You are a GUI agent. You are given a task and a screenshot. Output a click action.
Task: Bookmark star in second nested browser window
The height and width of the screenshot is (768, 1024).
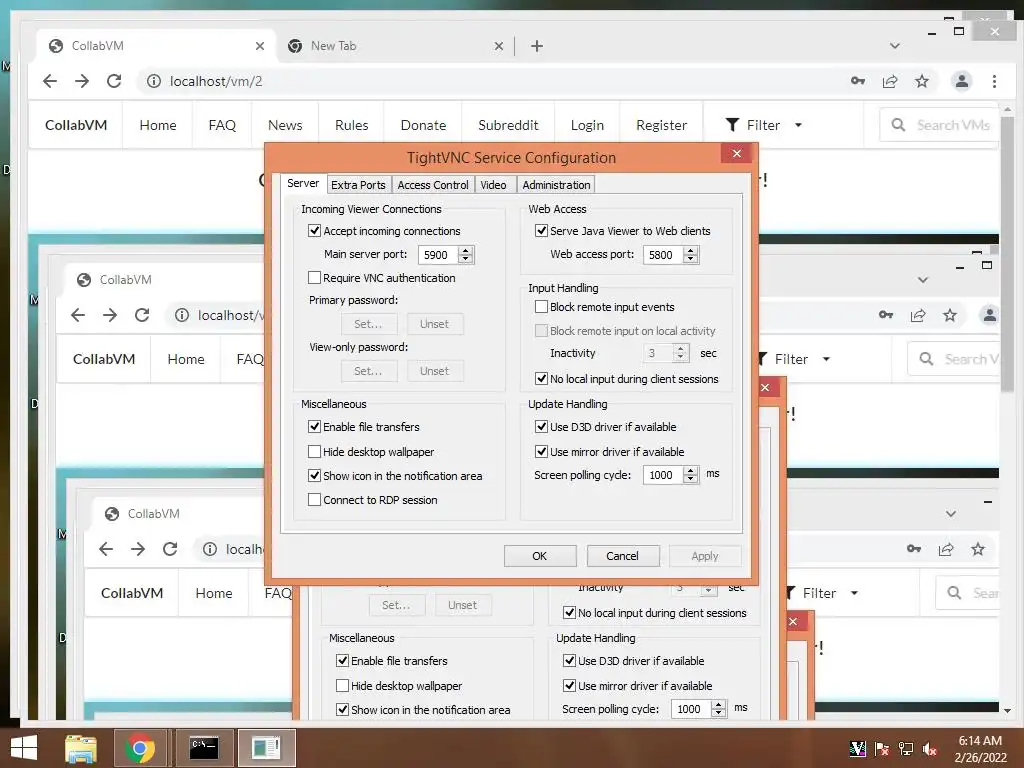click(x=950, y=315)
